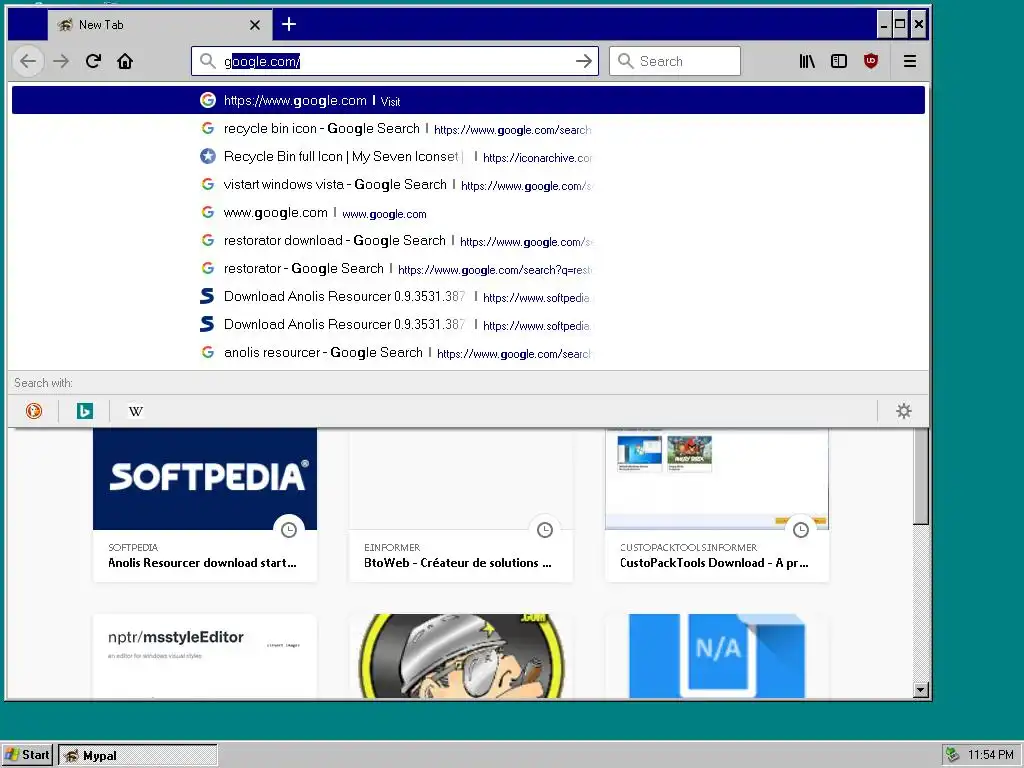Viewport: 1024px width, 768px height.
Task: Select the 'www.google.com' suggestion row
Action: pyautogui.click(x=468, y=213)
